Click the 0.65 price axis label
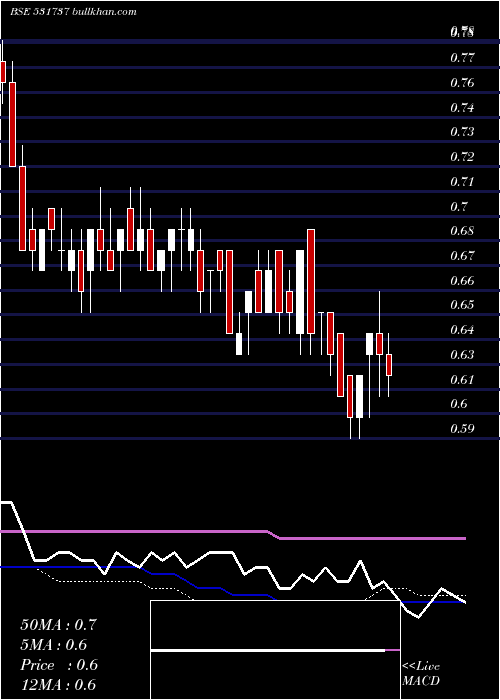The height and width of the screenshot is (700, 500). (x=462, y=305)
